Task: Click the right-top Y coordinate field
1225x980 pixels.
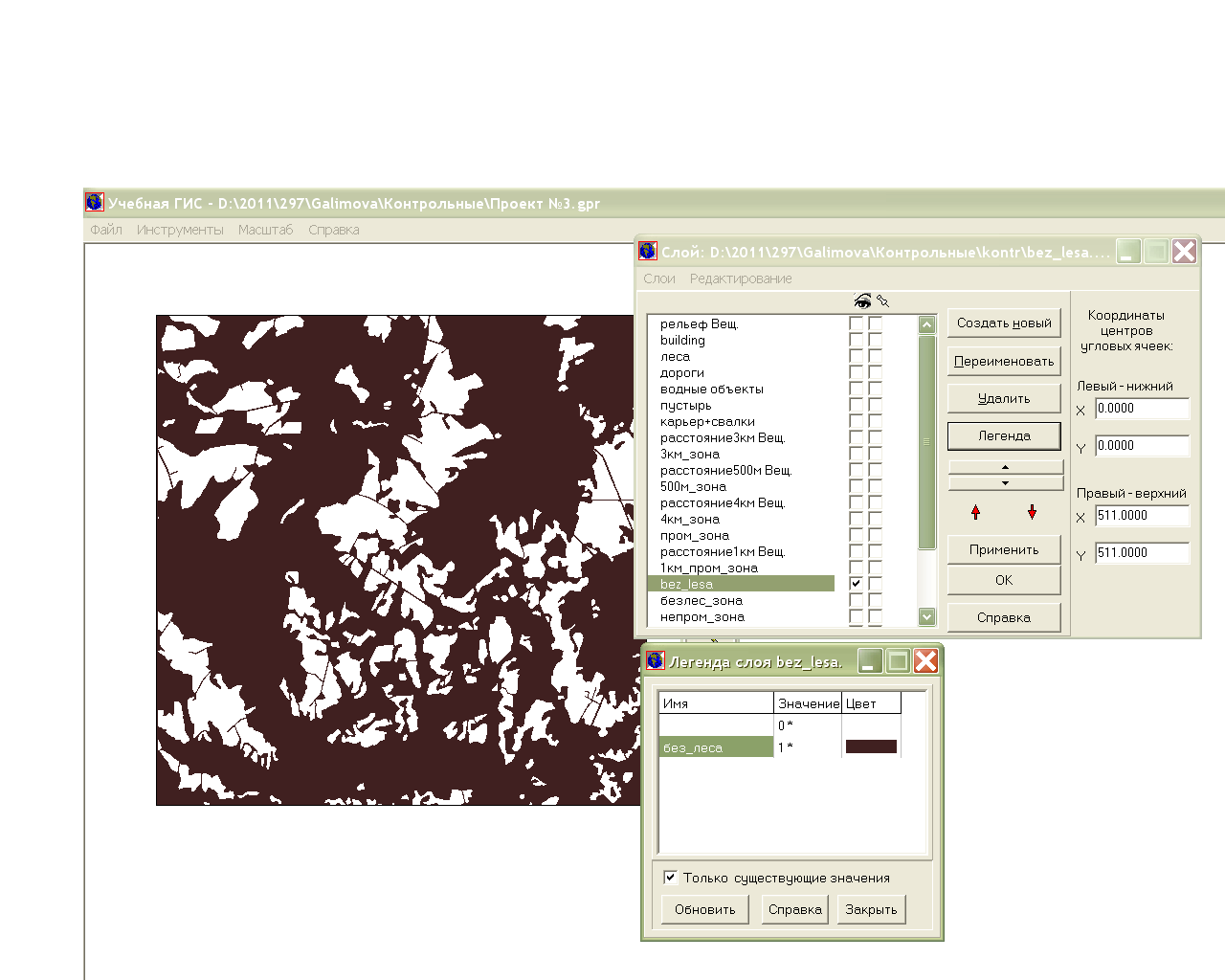Action: tap(1142, 553)
